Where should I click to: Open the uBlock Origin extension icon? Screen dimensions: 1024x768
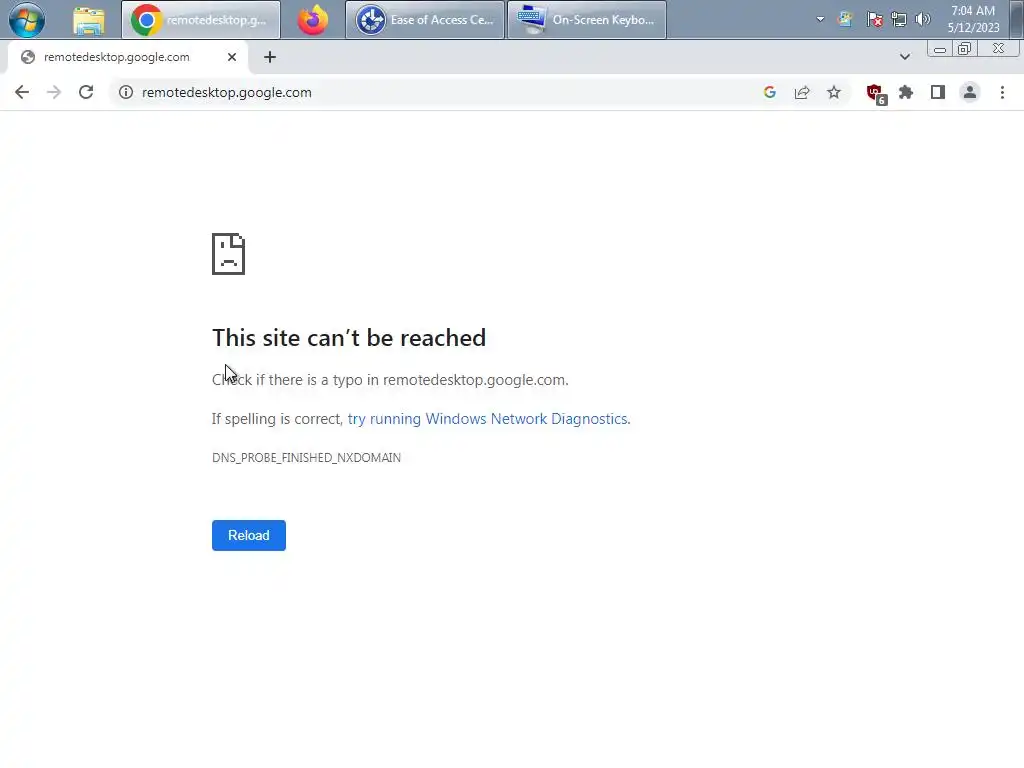point(875,93)
